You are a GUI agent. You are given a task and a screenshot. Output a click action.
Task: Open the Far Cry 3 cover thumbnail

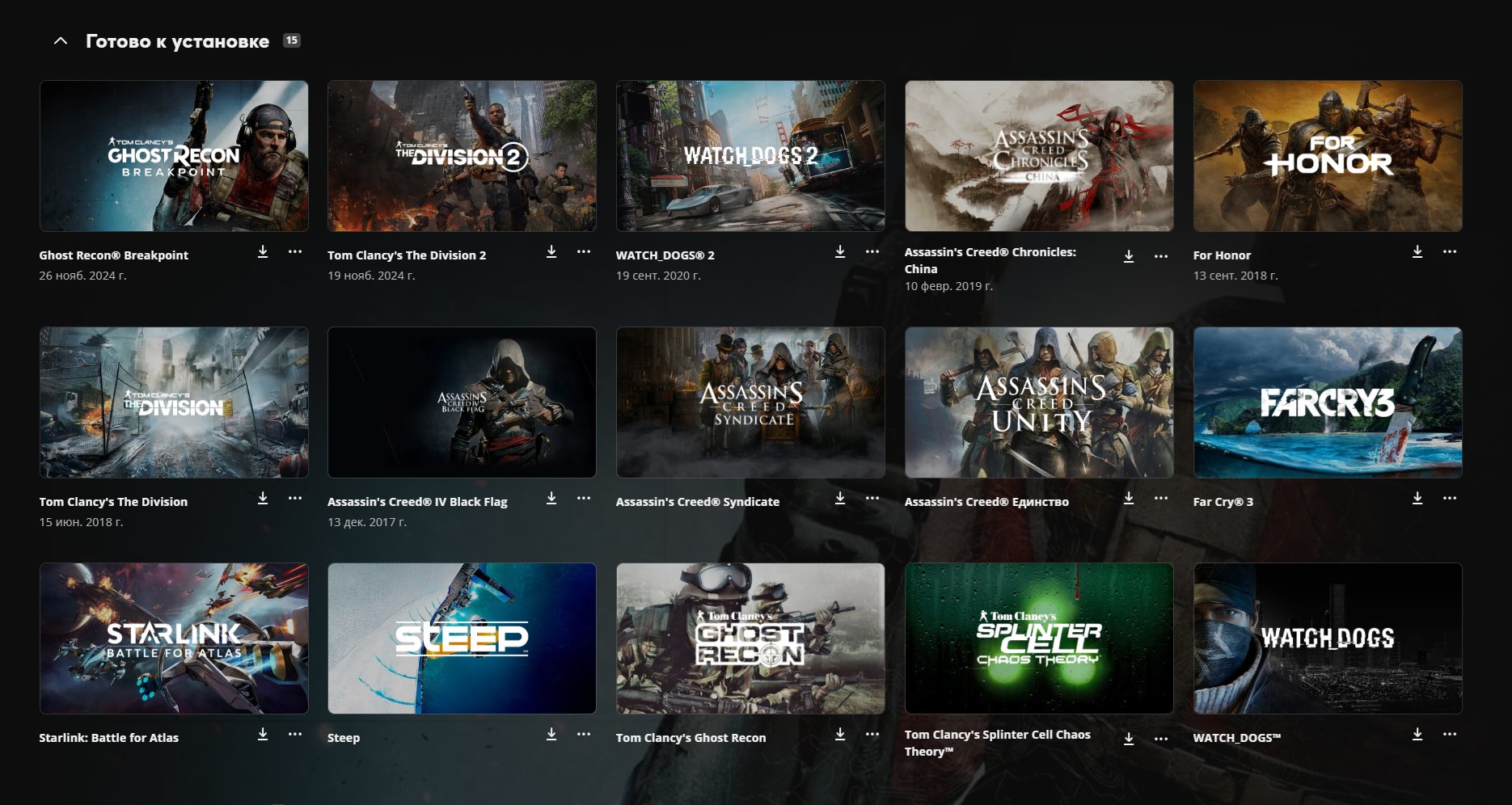(x=1328, y=402)
